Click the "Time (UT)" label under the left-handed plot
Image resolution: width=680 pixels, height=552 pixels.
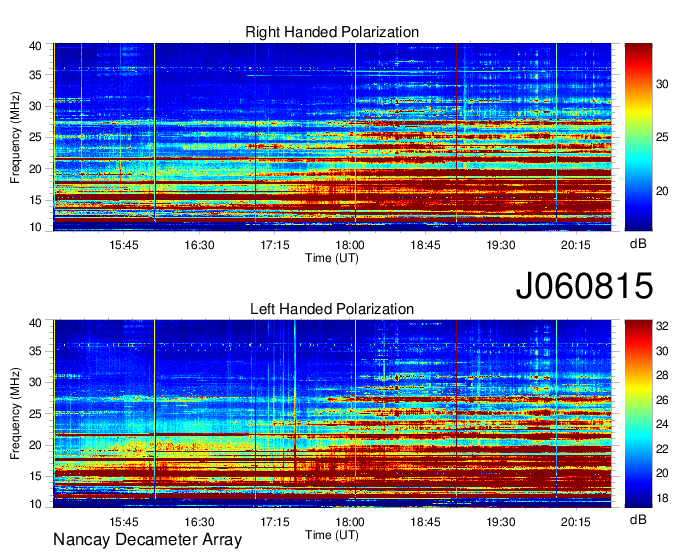click(332, 535)
